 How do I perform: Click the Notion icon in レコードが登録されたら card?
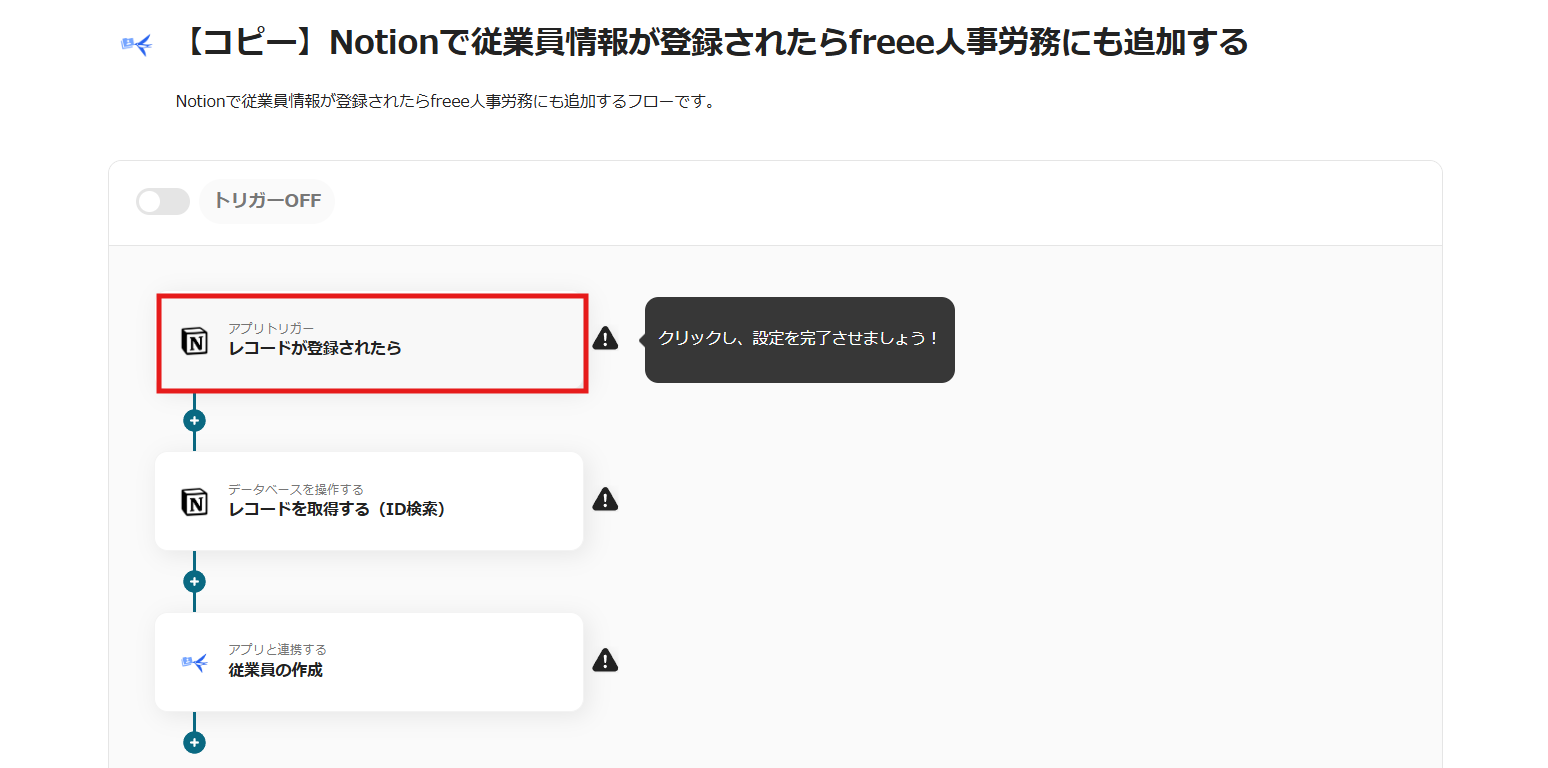[x=195, y=341]
